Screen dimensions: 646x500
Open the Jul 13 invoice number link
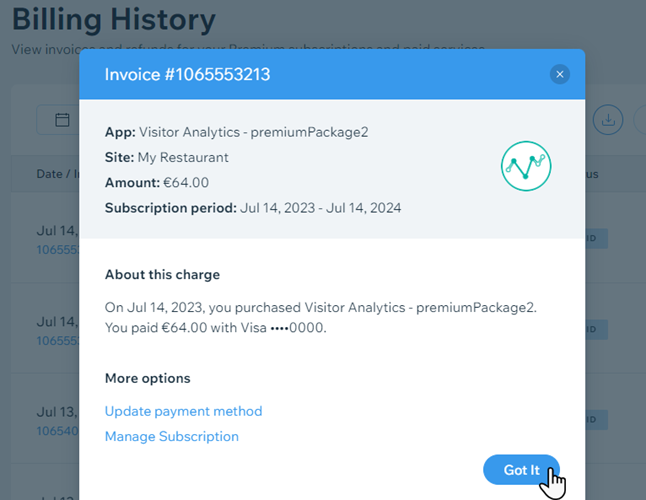pyautogui.click(x=58, y=431)
